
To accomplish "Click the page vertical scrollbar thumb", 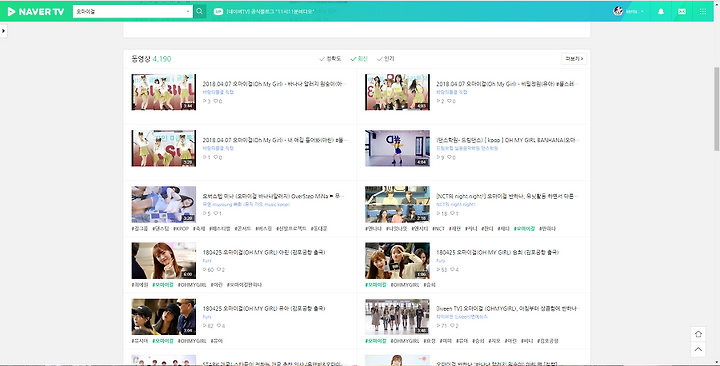I will click(716, 109).
